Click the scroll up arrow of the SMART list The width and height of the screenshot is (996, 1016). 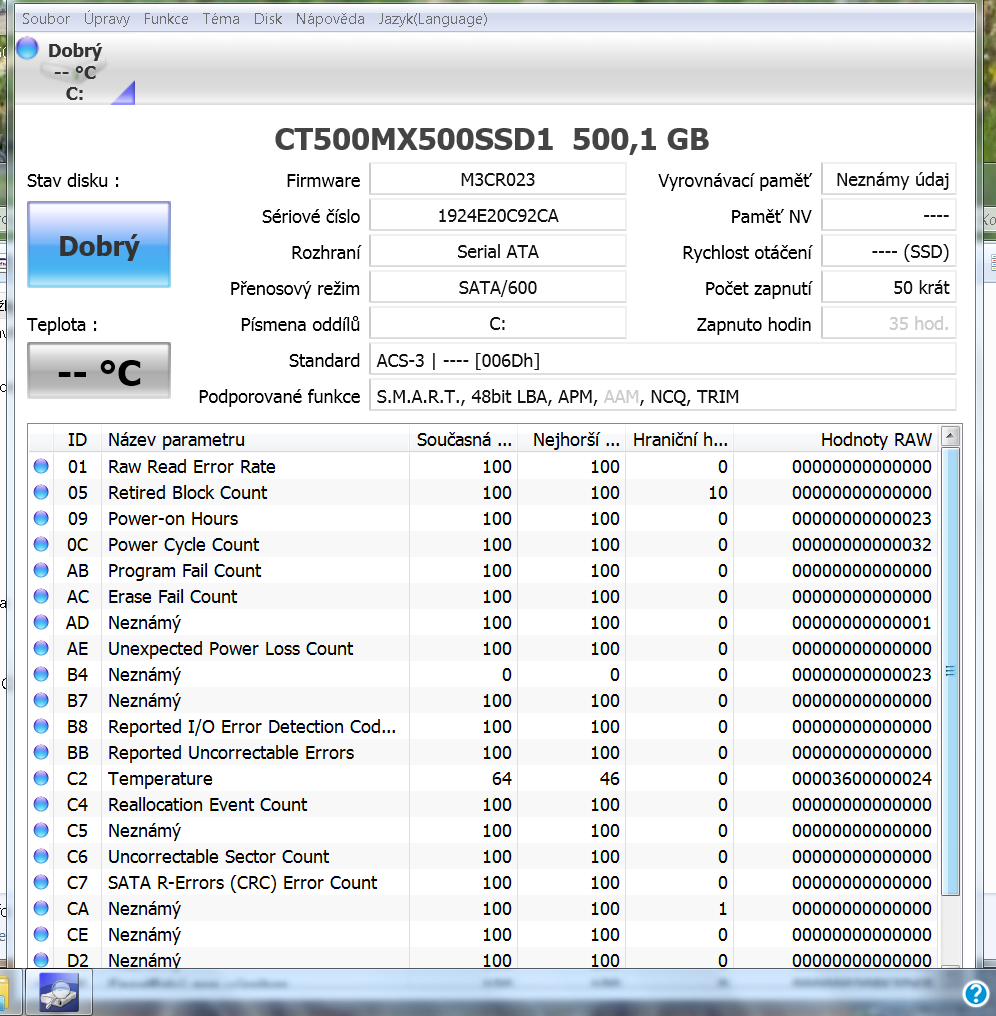(x=951, y=437)
